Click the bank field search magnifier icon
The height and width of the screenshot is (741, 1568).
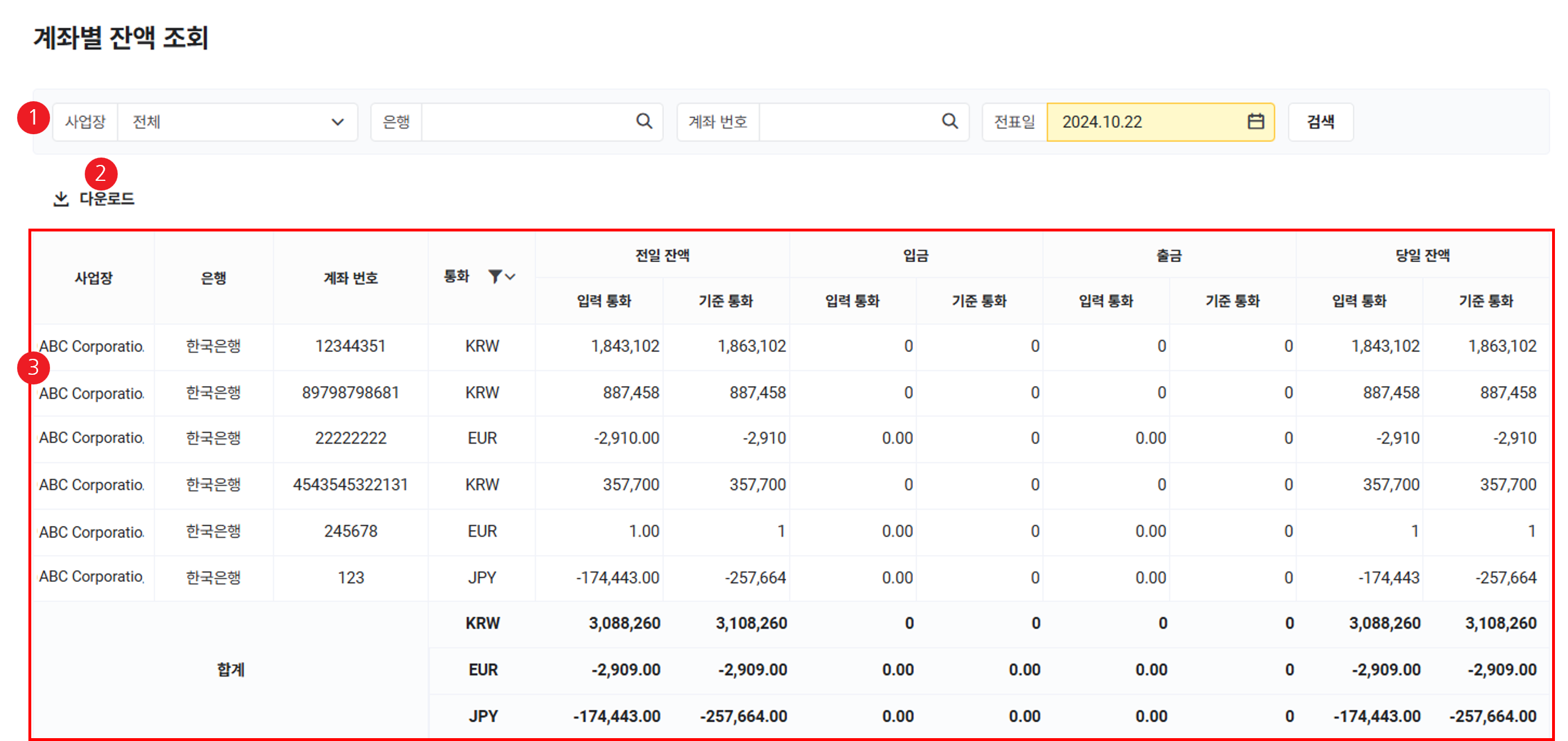pos(644,121)
